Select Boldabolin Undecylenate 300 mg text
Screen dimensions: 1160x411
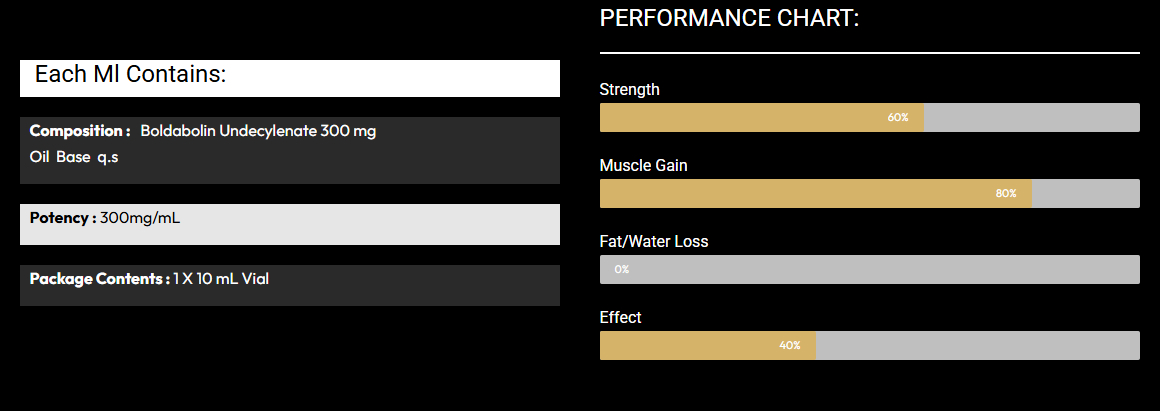258,131
